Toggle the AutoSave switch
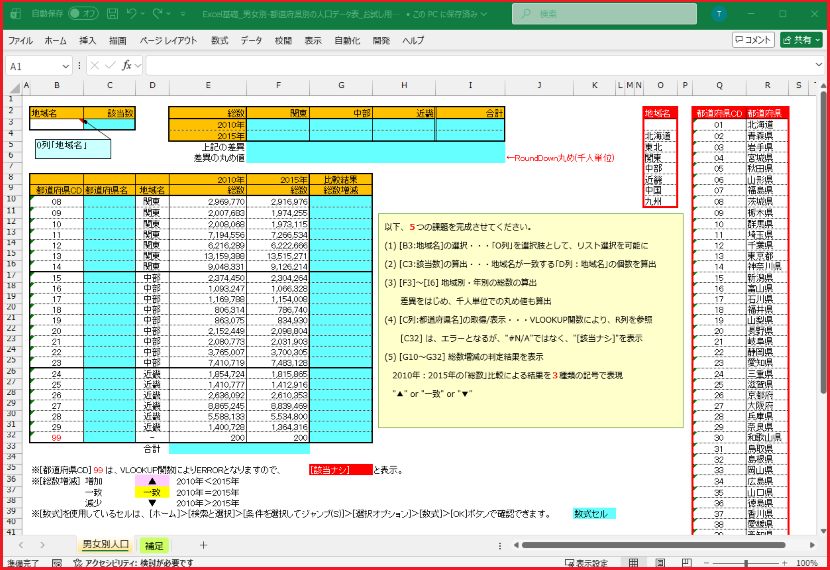Image resolution: width=830 pixels, height=570 pixels. coord(83,14)
